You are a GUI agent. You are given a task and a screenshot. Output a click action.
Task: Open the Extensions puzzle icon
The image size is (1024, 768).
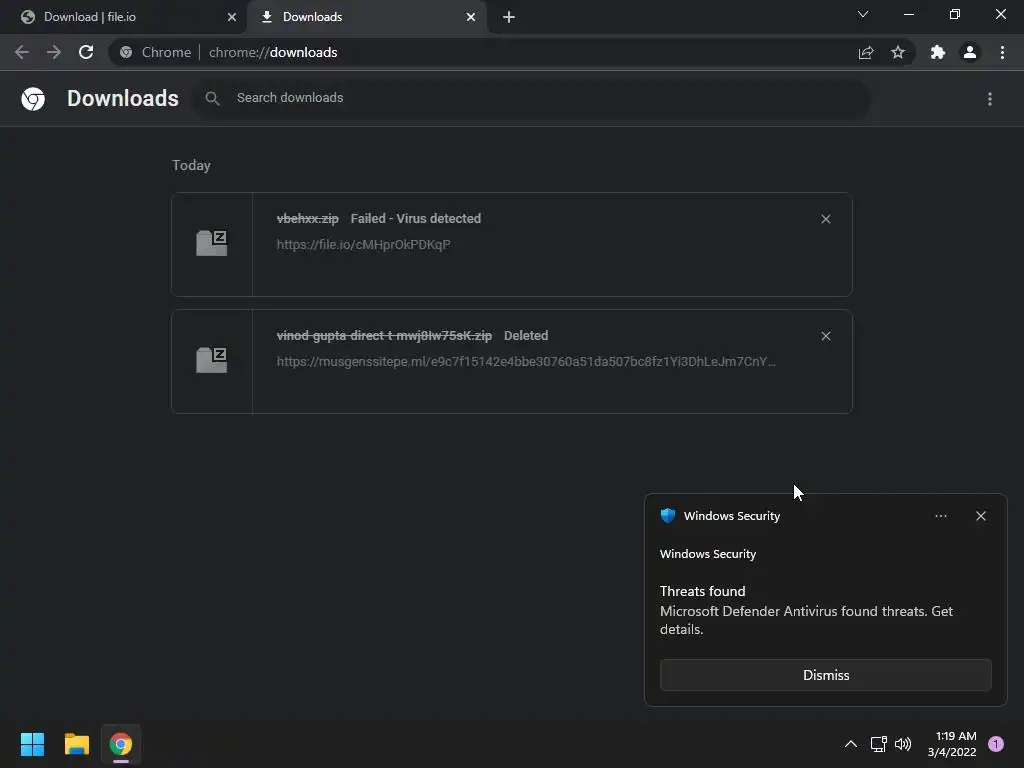(x=938, y=52)
